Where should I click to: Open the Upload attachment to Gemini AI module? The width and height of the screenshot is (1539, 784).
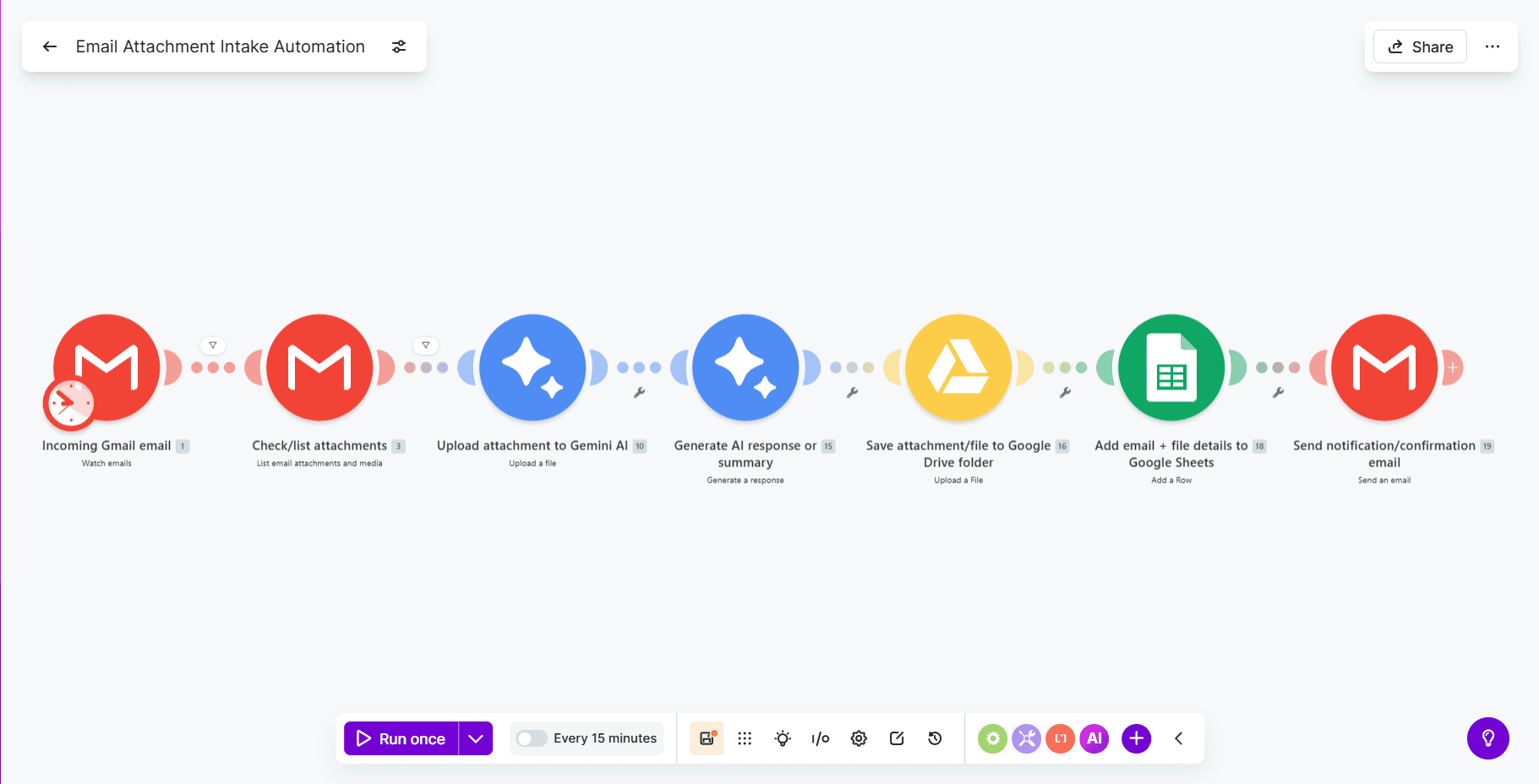532,367
